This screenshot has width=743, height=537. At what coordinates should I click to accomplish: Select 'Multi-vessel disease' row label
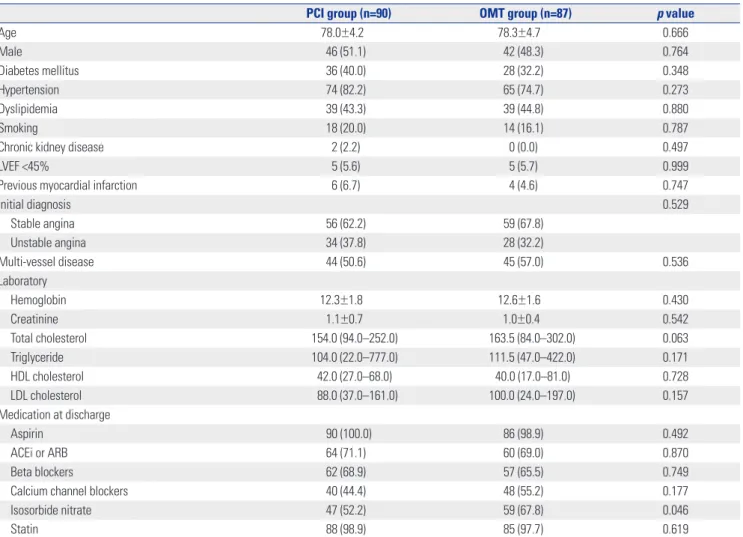coord(47,262)
